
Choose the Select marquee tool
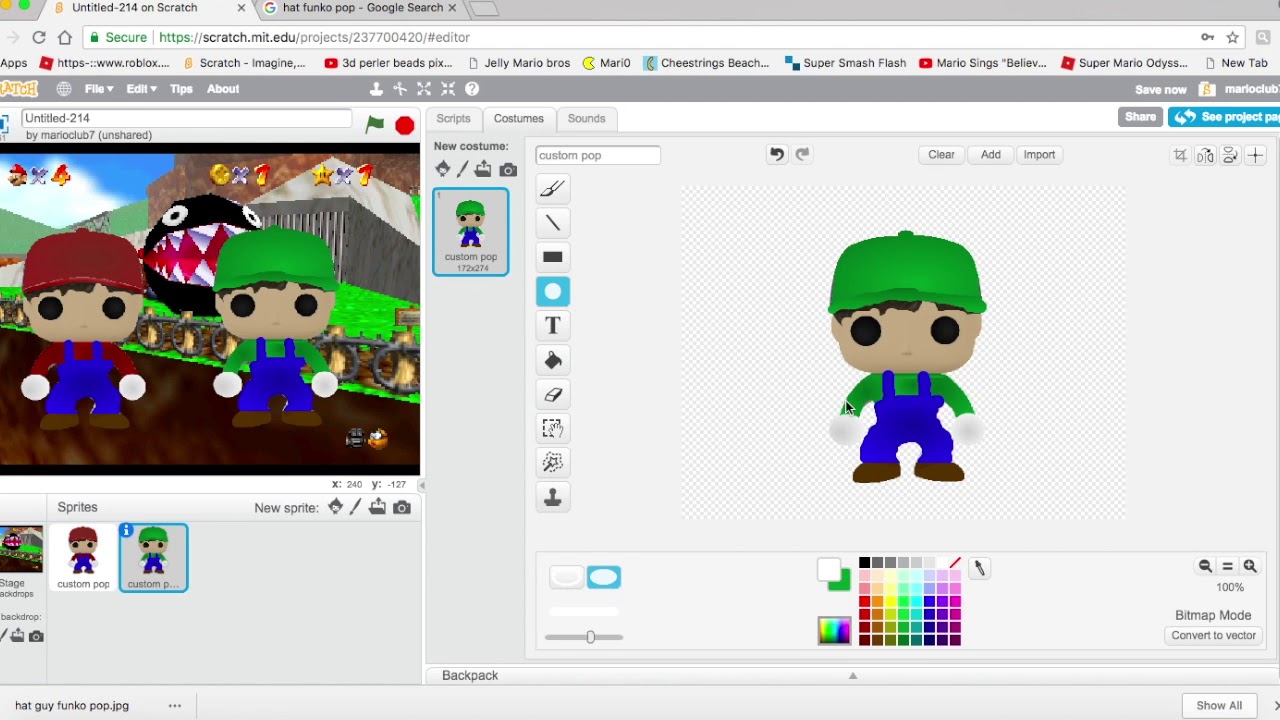click(x=552, y=428)
